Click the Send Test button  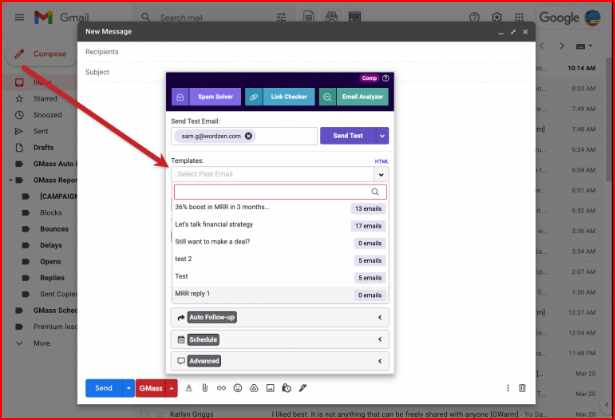click(x=348, y=136)
